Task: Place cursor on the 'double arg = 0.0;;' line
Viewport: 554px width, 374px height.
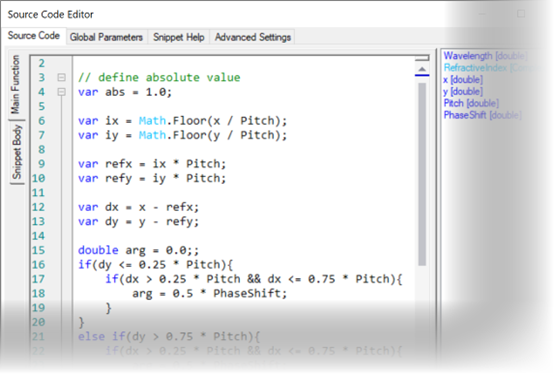Action: [x=138, y=250]
